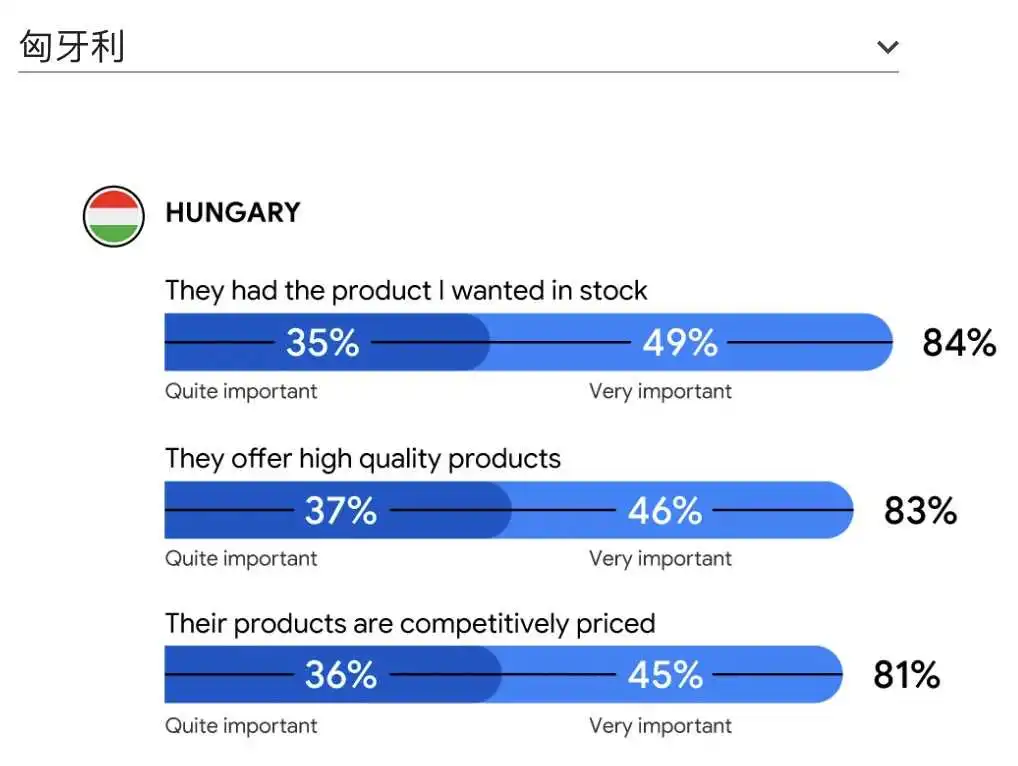1018x766 pixels.
Task: Click 'Their products are competitively priced' label
Action: click(x=410, y=623)
